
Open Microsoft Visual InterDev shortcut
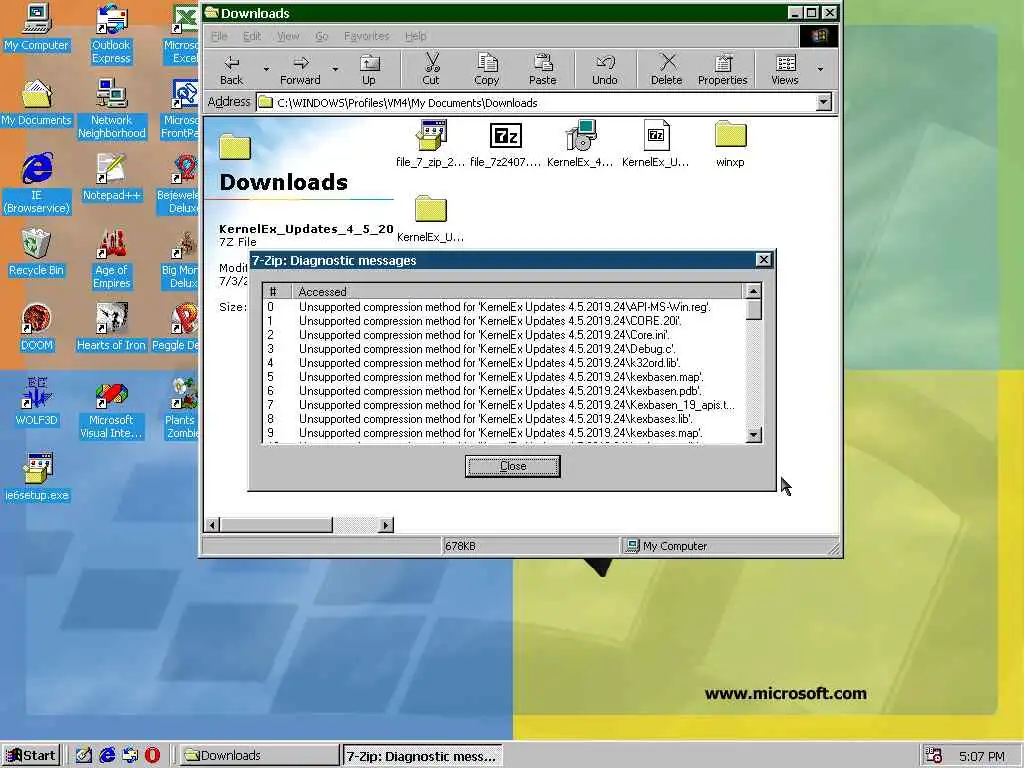click(111, 409)
